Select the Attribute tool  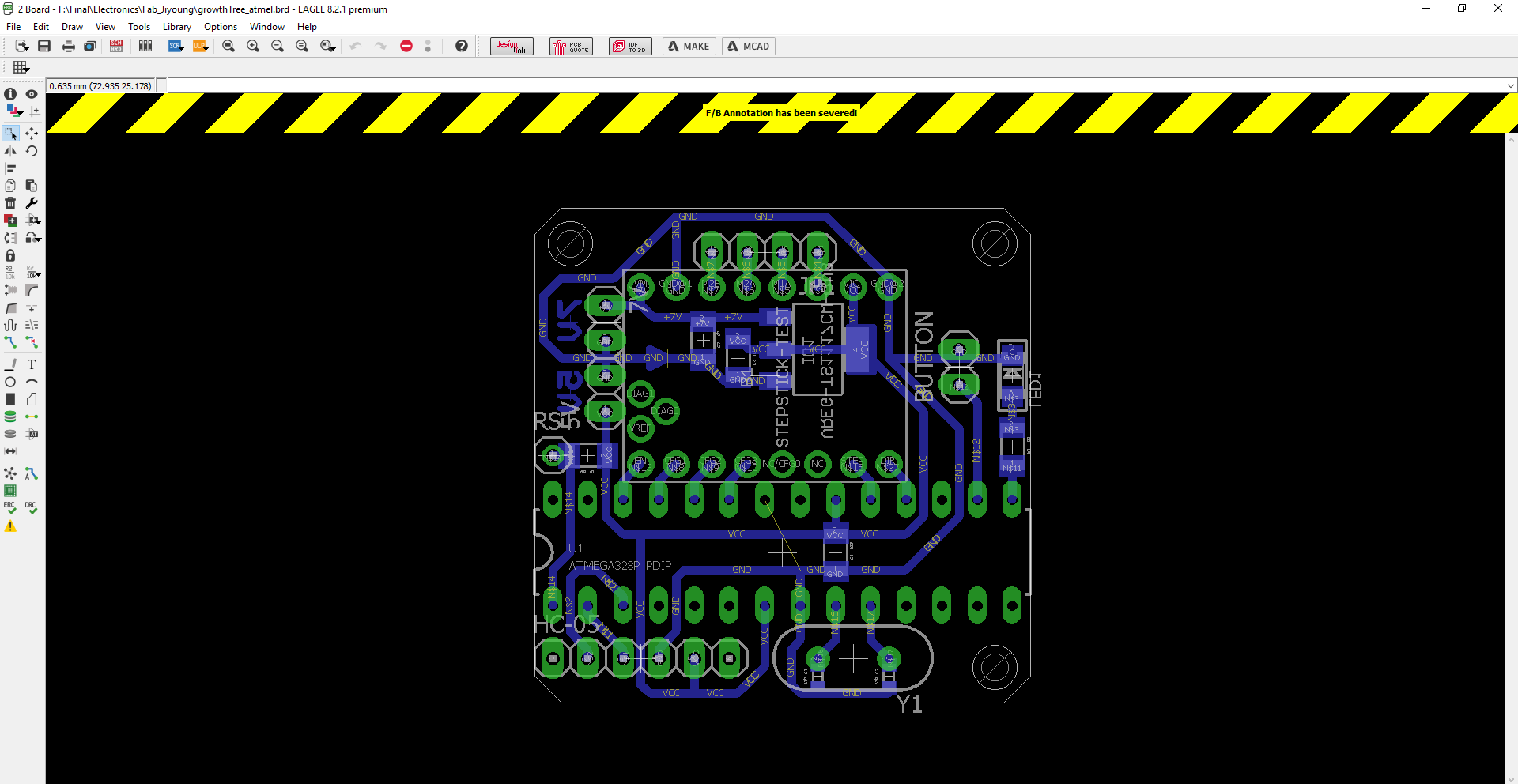(32, 434)
